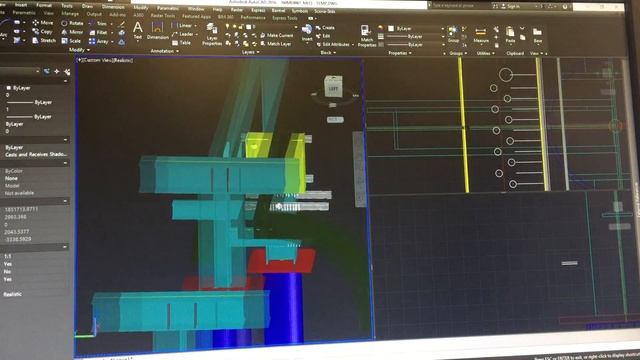Expand the Layers panel title
This screenshot has height=360, width=640.
pos(250,52)
